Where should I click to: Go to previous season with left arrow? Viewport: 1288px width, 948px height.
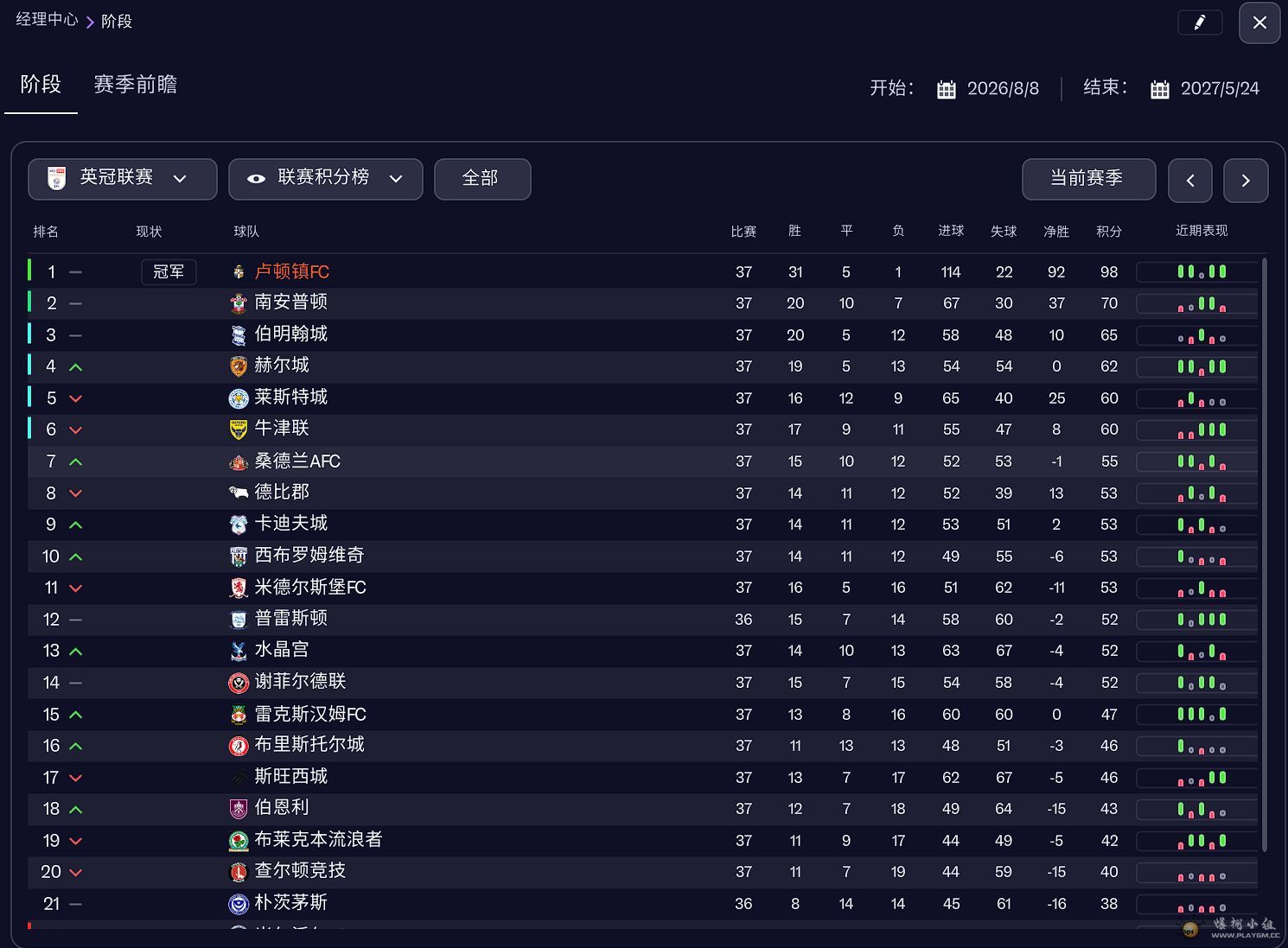1190,180
